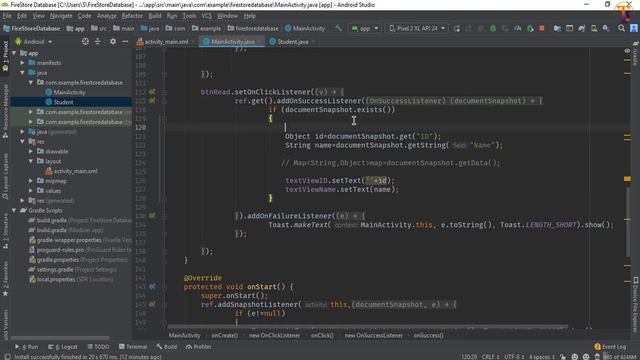Click the scroll-from-source target icon
This screenshot has height=360, width=640.
[85, 42]
